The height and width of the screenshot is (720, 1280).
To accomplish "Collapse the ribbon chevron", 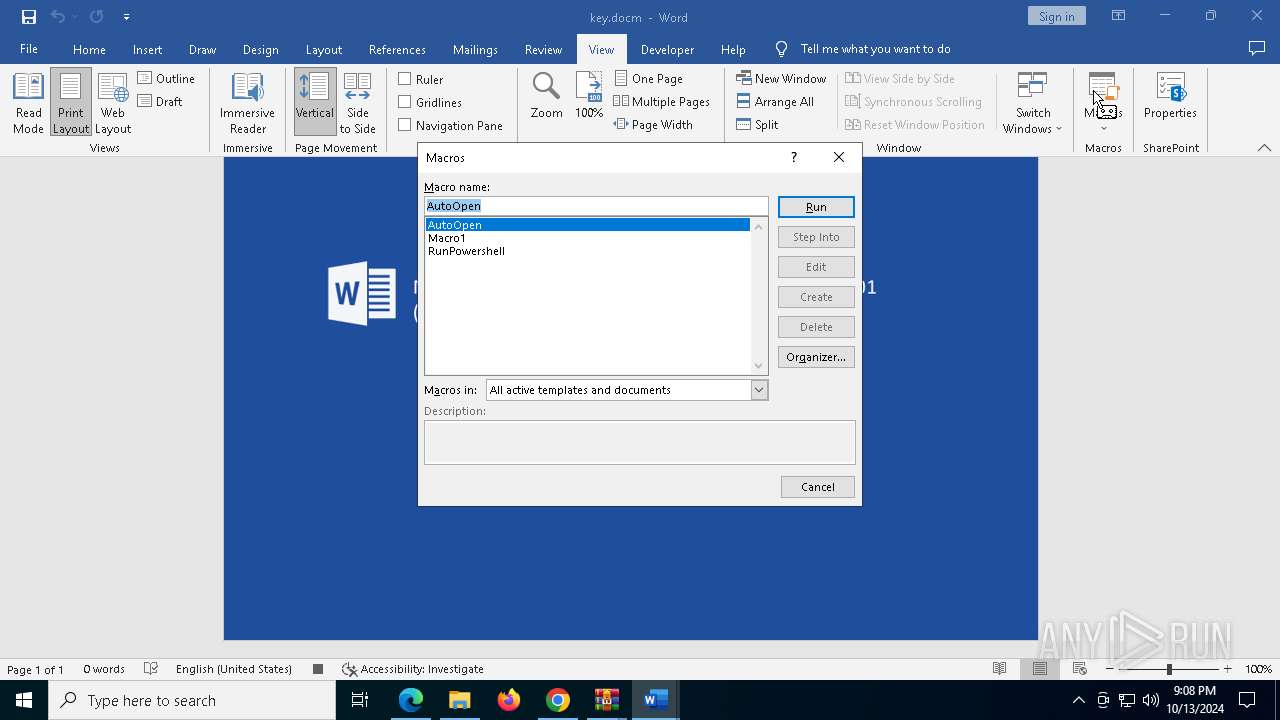I will tap(1264, 147).
